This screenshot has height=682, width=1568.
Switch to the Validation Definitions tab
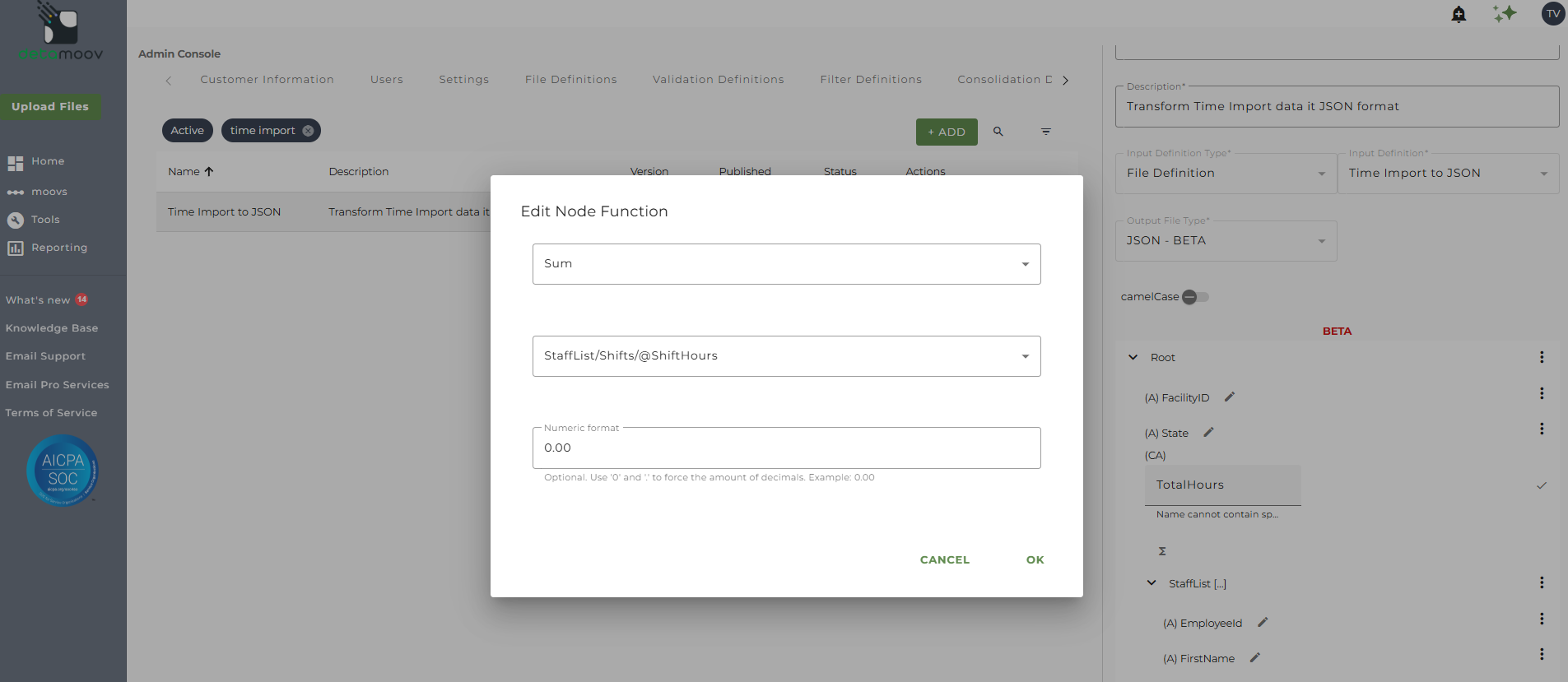(718, 80)
